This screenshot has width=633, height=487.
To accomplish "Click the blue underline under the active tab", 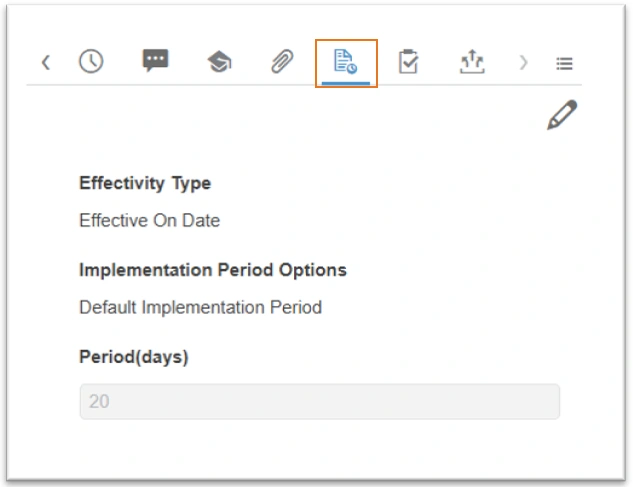I will coord(346,82).
